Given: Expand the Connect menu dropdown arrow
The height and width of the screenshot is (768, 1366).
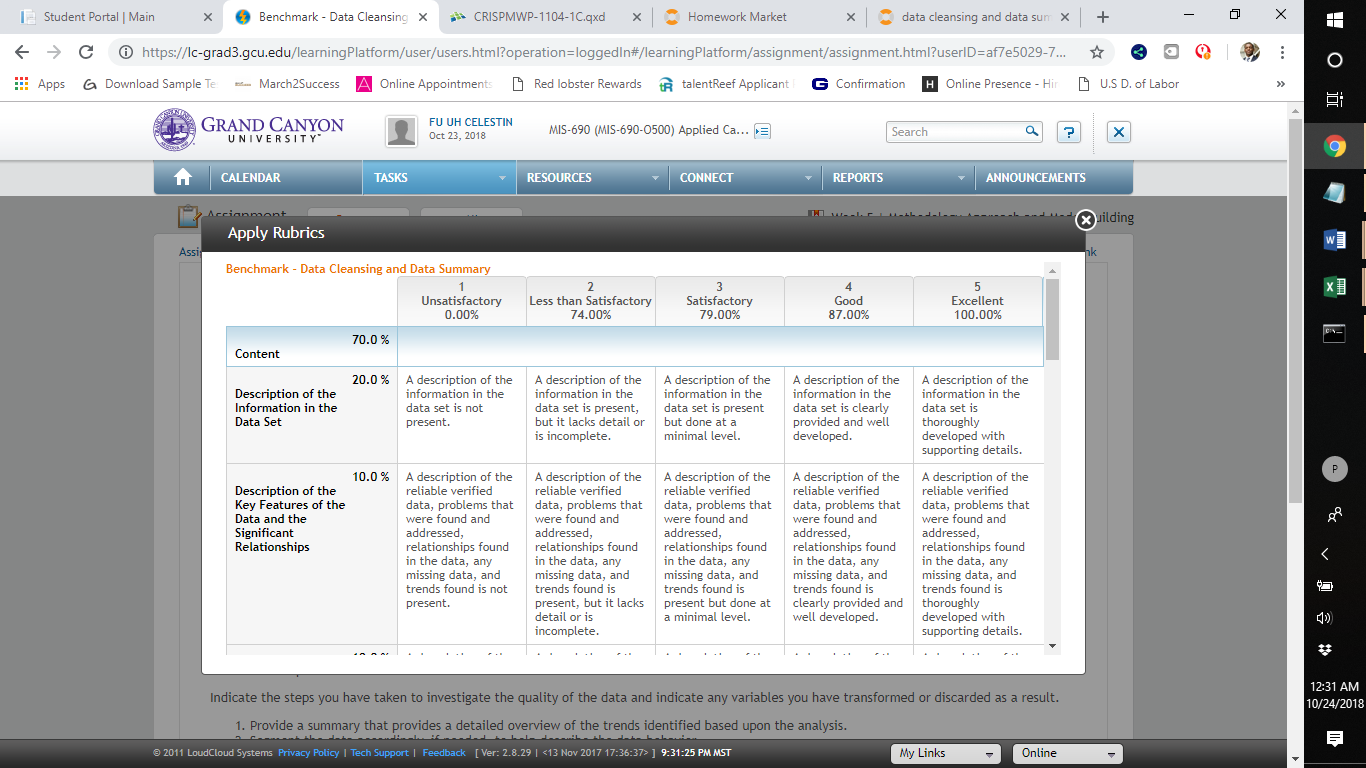Looking at the screenshot, I should [x=808, y=178].
